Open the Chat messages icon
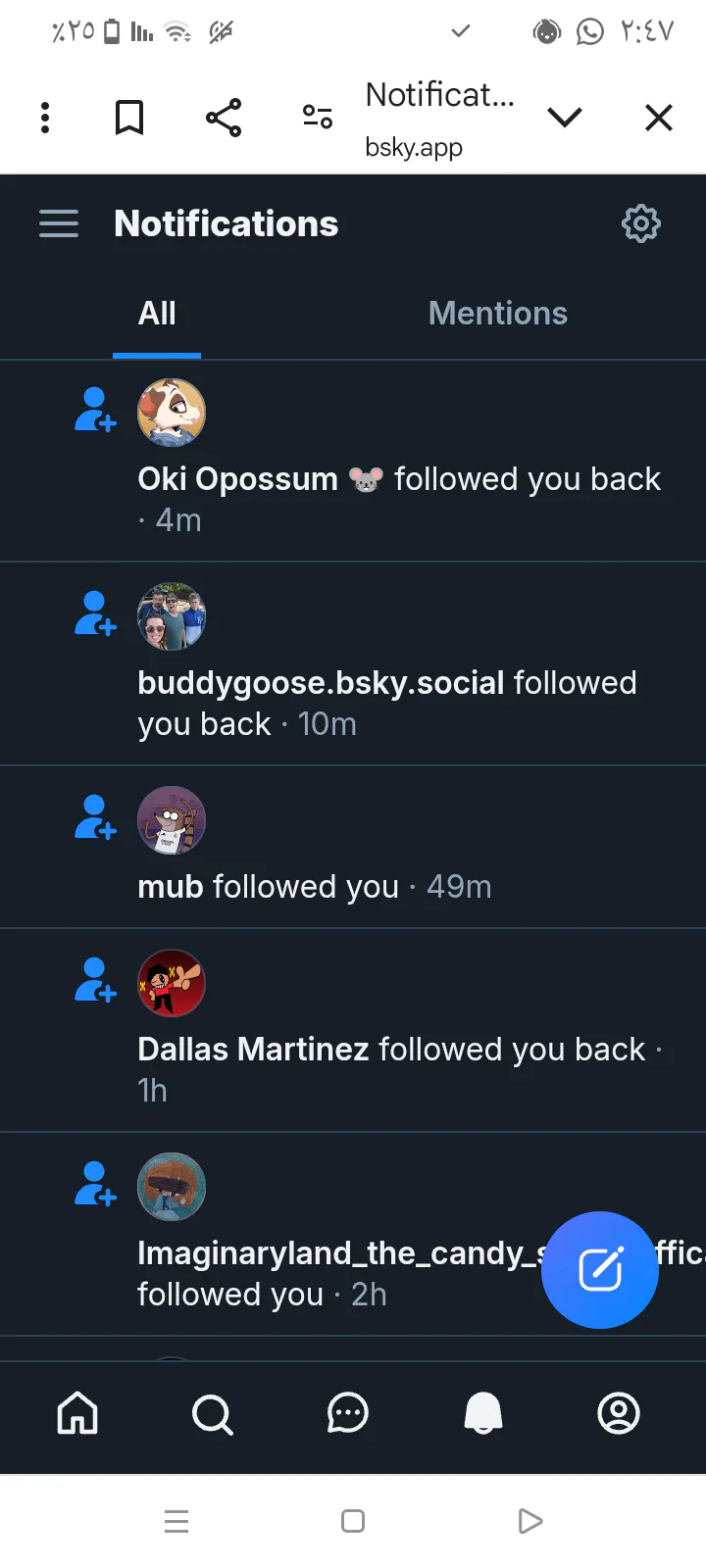Screen dimensions: 706x1568 click(347, 1413)
